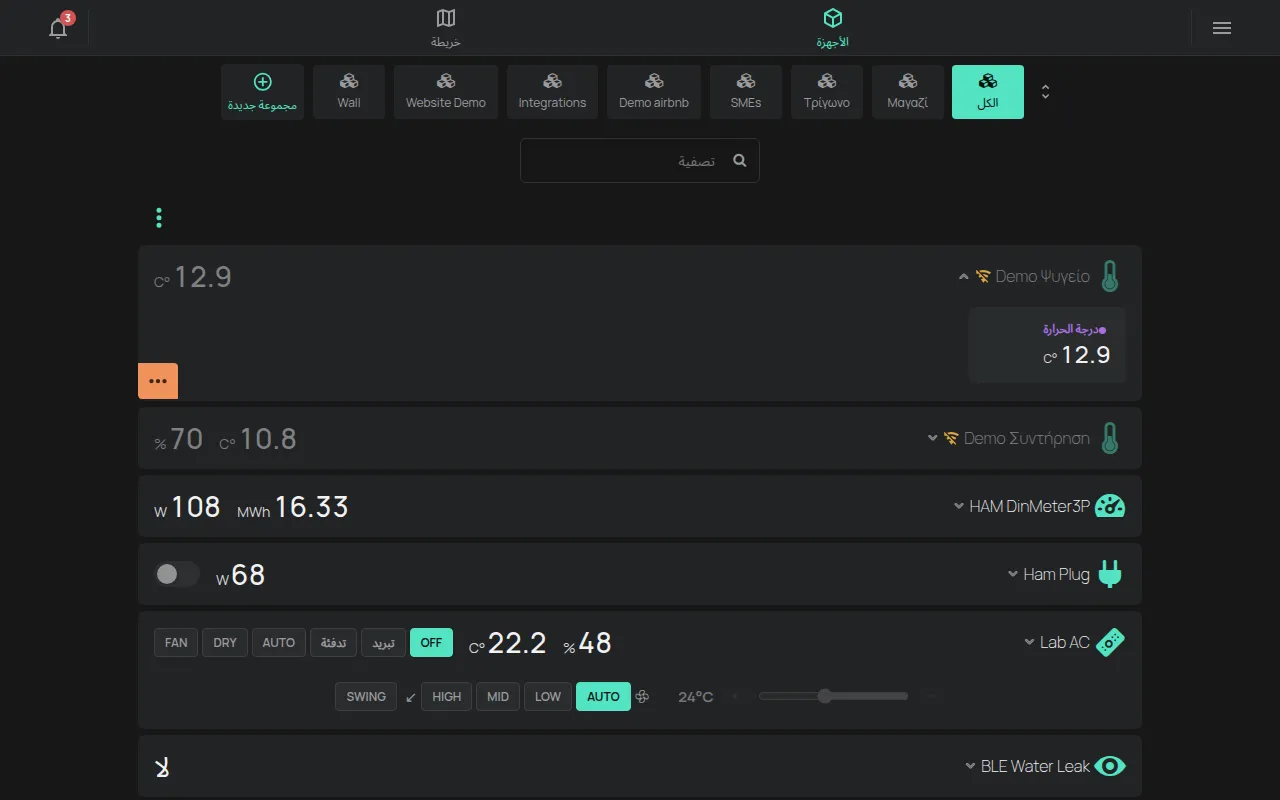Collapse the Demo Ψυγείο device row
The image size is (1280, 800).
point(963,276)
